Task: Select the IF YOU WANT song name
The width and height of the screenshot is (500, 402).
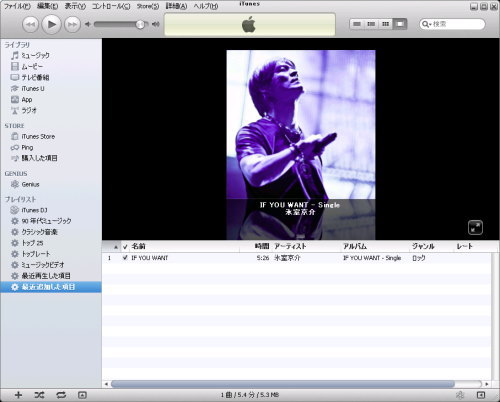Action: 150,258
